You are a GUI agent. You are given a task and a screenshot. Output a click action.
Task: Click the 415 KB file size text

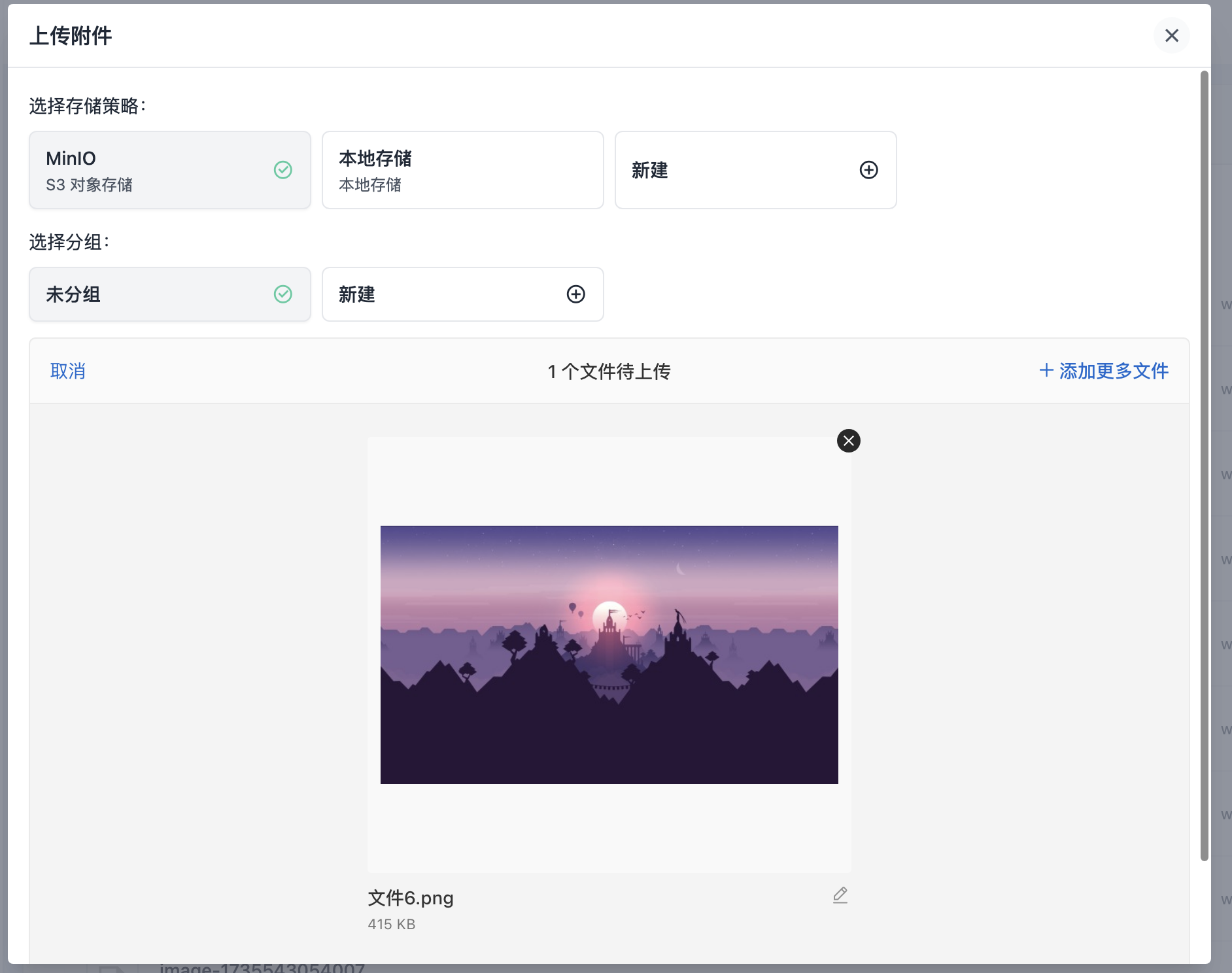coord(392,924)
